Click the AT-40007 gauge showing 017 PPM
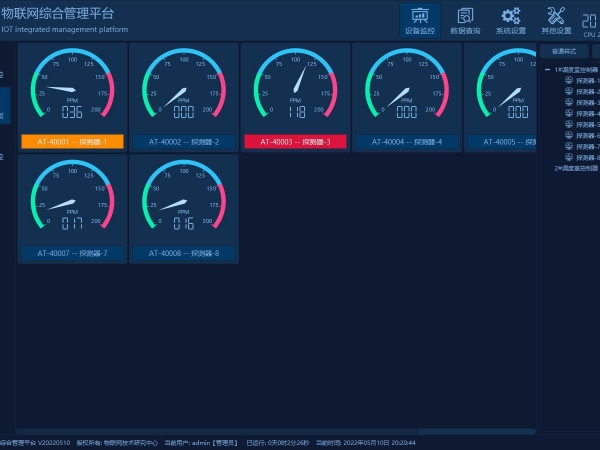Screen dimensions: 600x450 click(72, 199)
